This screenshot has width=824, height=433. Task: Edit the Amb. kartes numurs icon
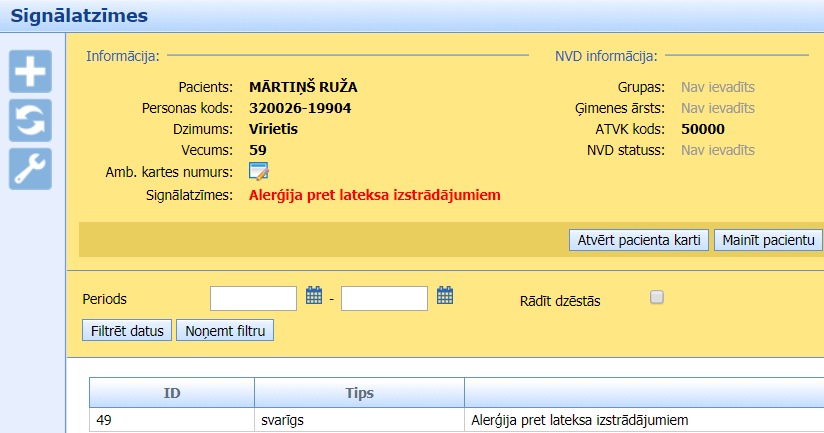click(x=258, y=172)
